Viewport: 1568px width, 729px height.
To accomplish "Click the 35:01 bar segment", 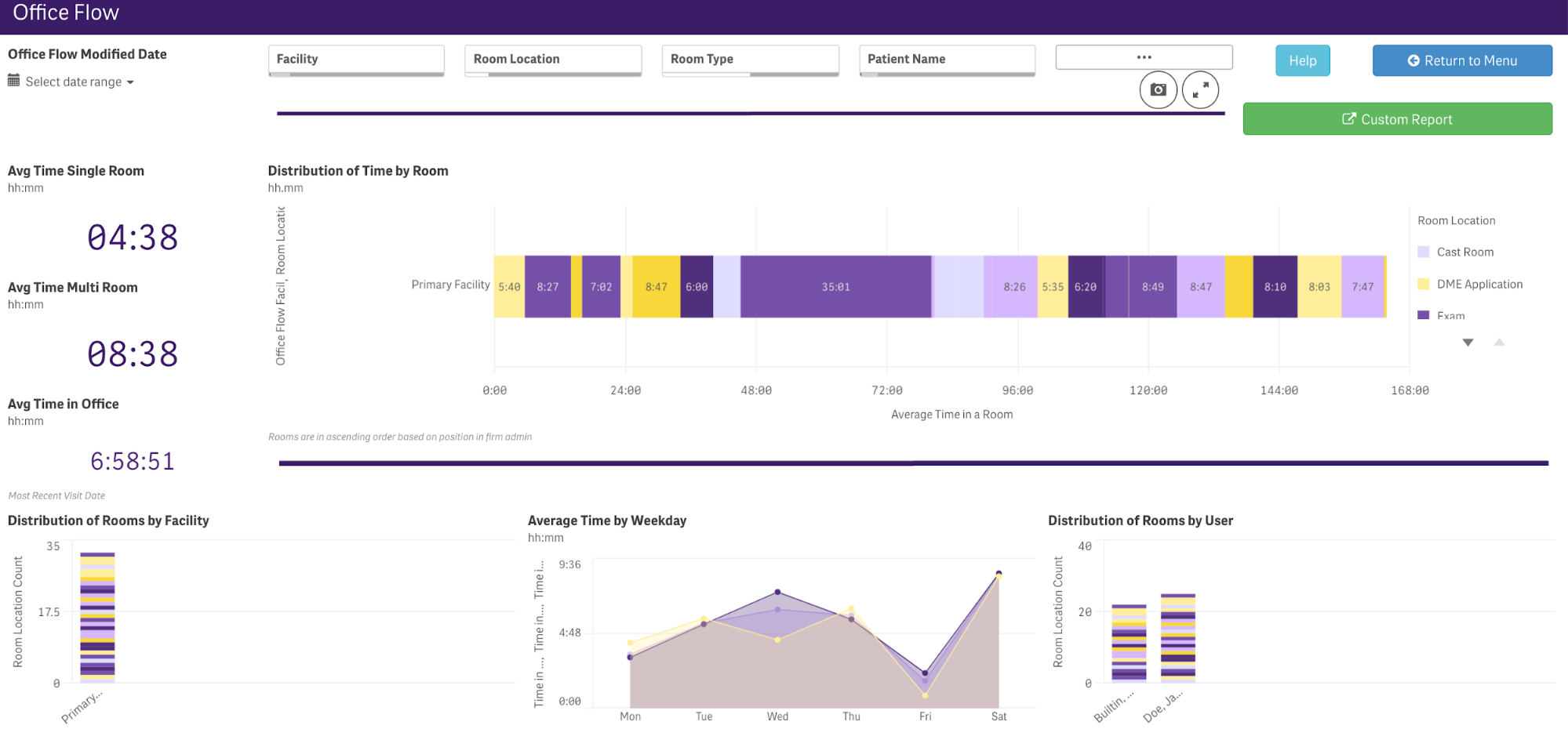I will pyautogui.click(x=835, y=287).
